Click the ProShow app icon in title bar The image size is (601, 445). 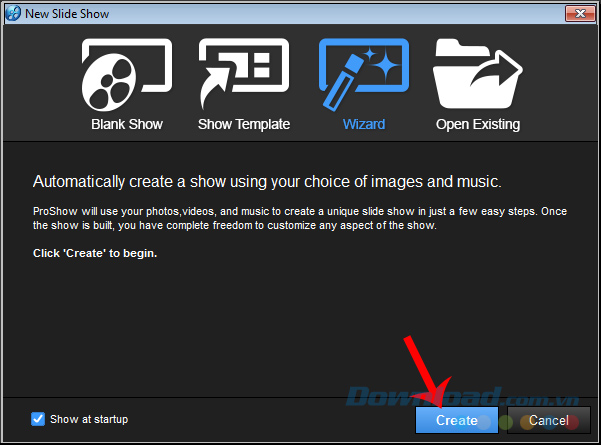pos(13,14)
